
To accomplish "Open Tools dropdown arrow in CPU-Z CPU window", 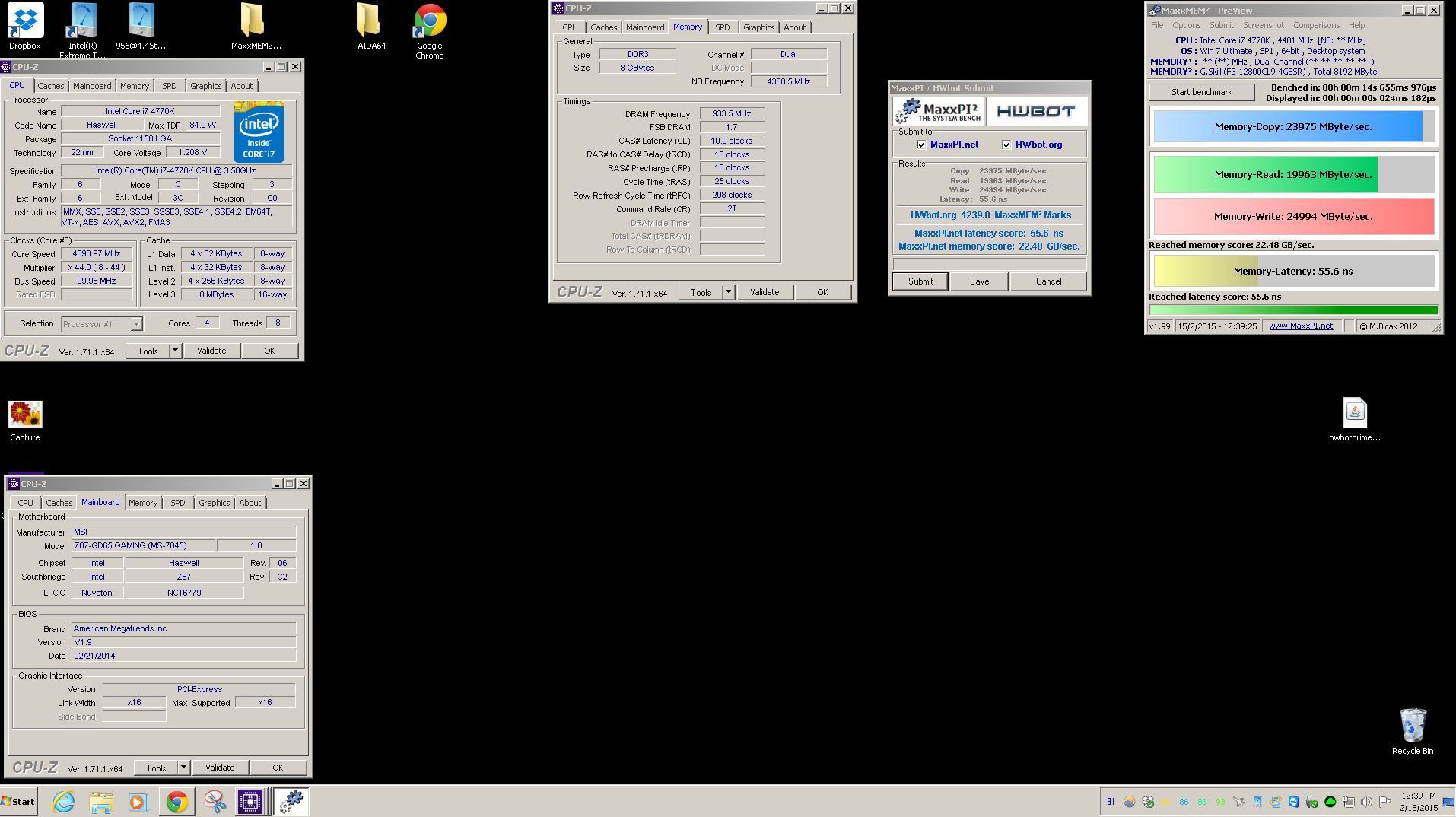I will coord(175,351).
